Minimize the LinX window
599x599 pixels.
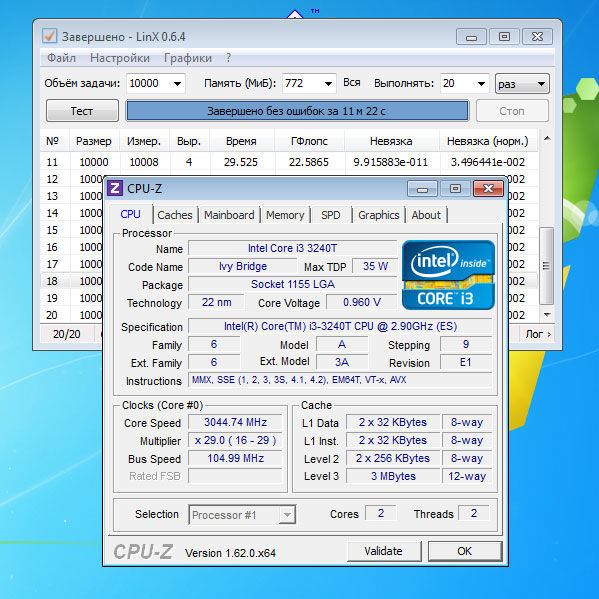[x=471, y=37]
